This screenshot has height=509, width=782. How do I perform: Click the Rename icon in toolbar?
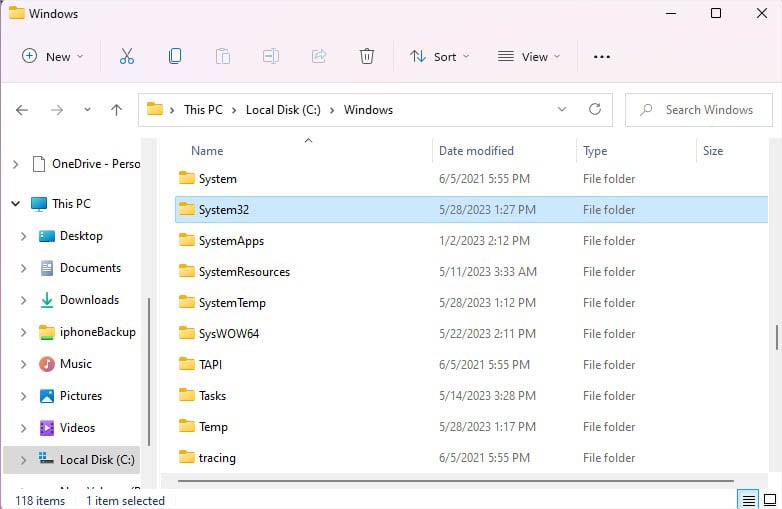271,56
